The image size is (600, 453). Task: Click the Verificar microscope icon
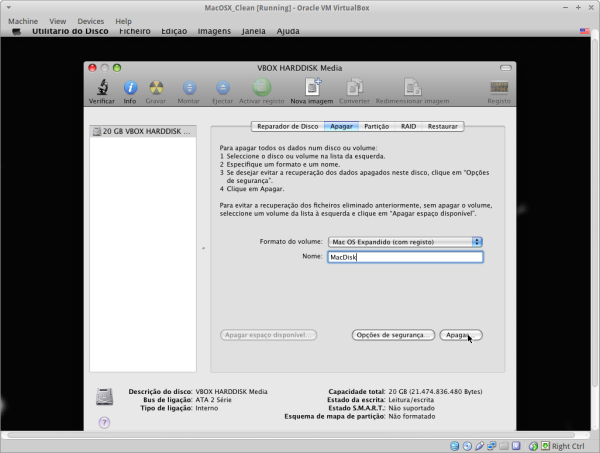(102, 87)
